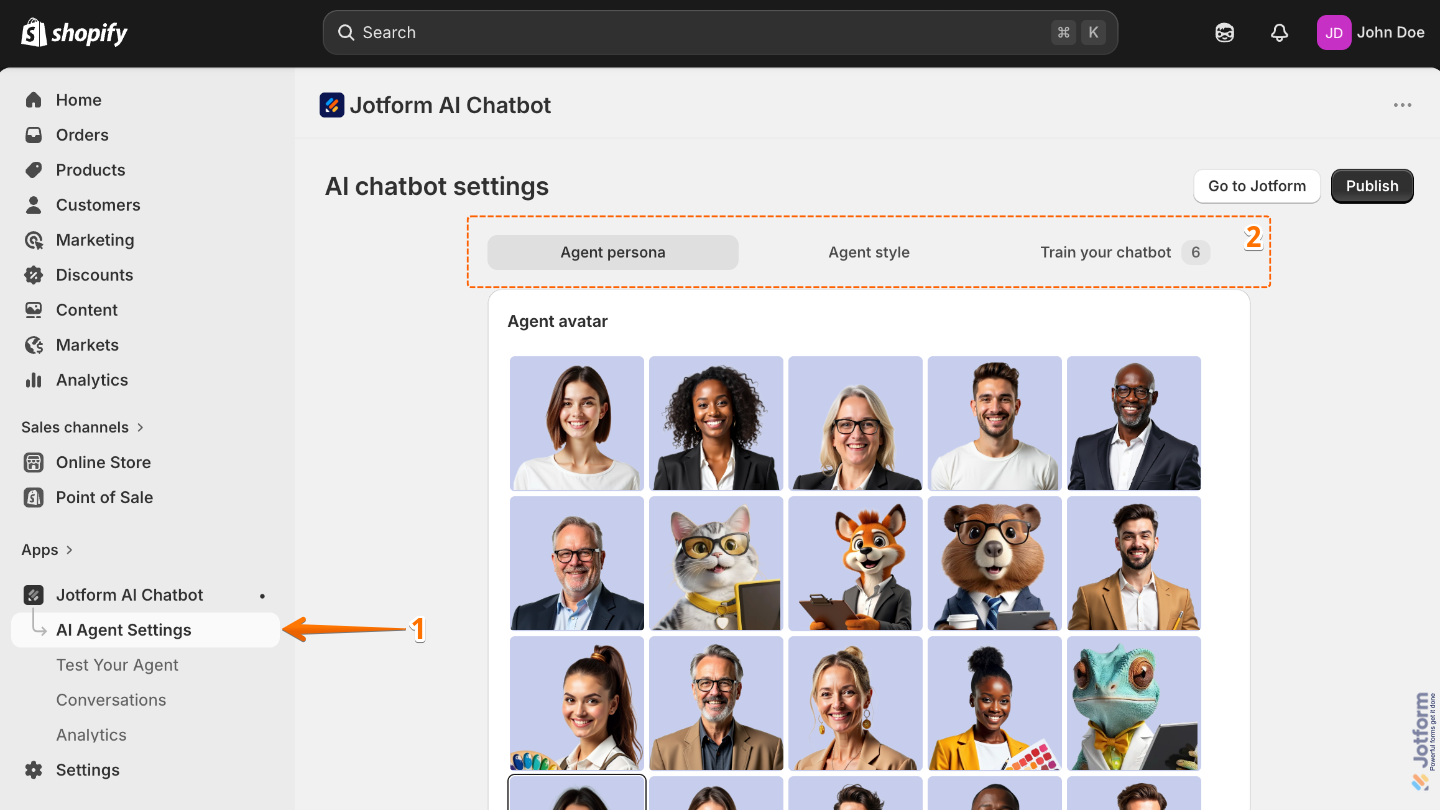Select the cat avatar for the agent
Viewport: 1440px width, 810px height.
coord(715,563)
